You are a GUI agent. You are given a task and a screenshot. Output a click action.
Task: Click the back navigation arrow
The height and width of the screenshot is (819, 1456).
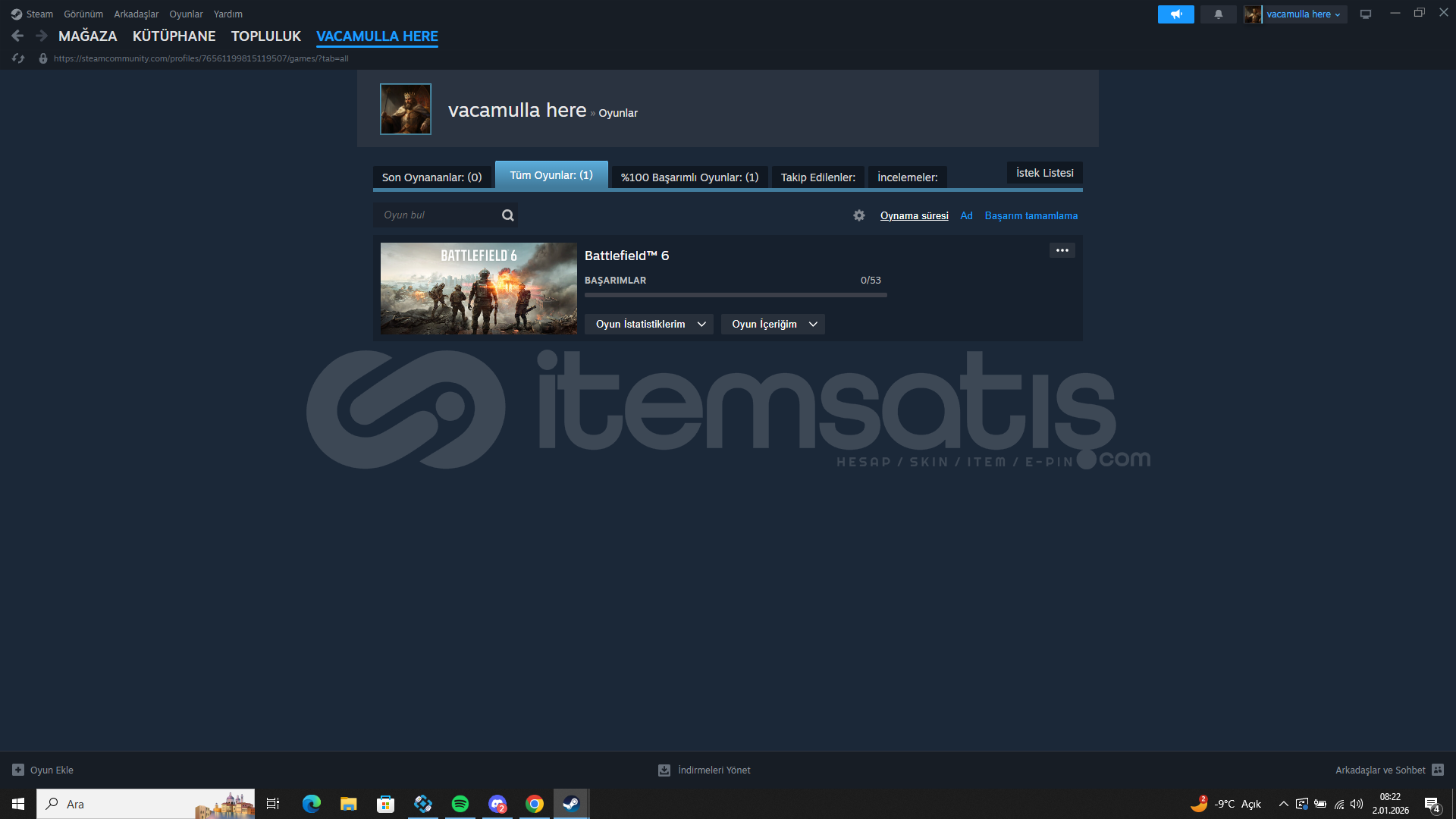tap(17, 36)
